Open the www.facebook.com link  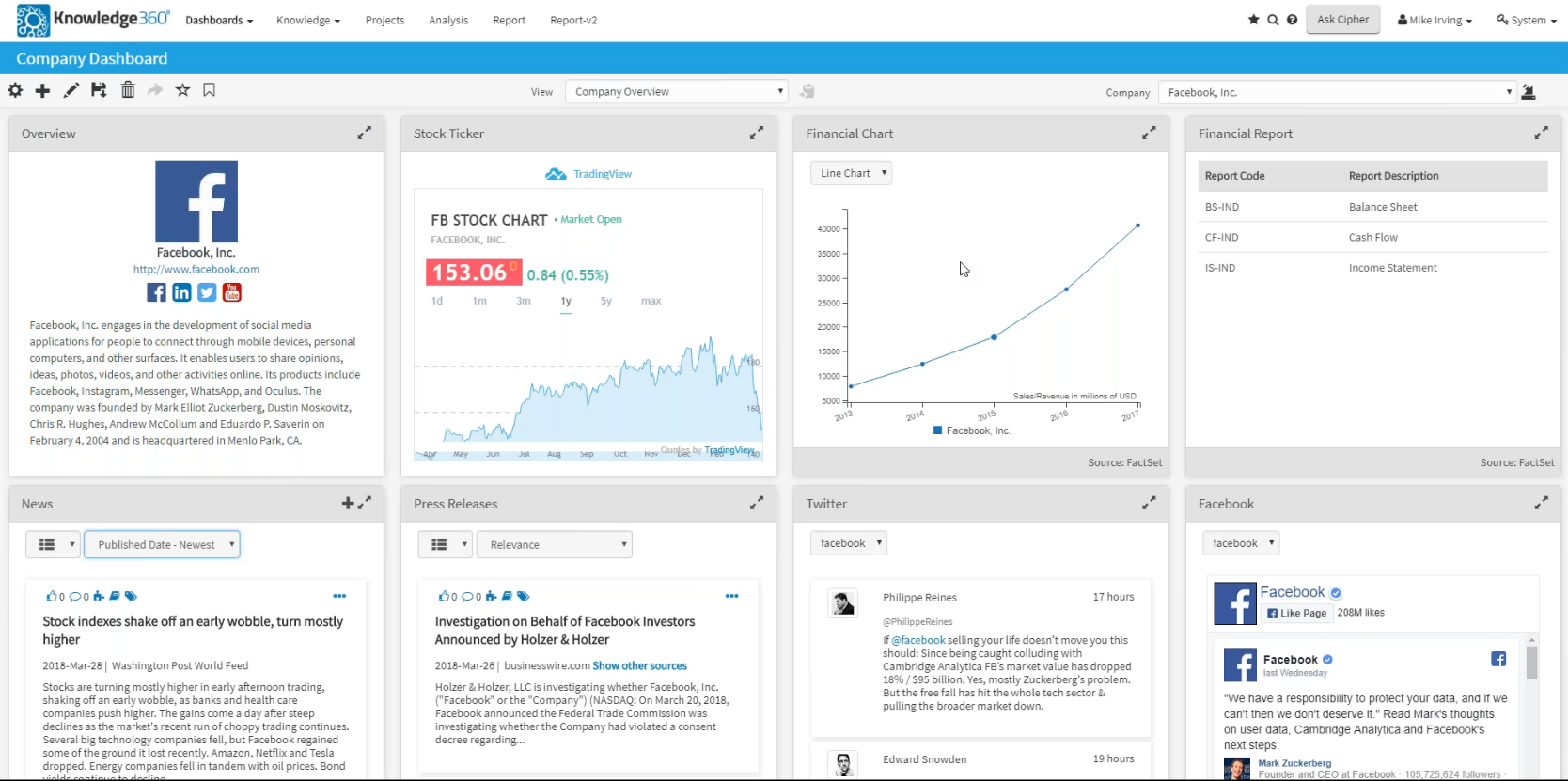pyautogui.click(x=196, y=269)
